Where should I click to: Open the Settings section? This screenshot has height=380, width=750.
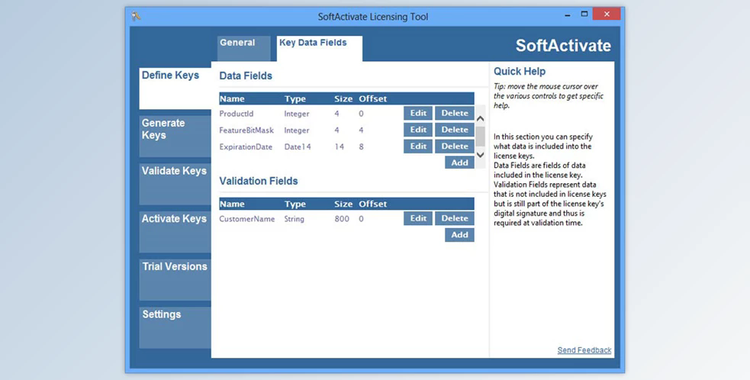point(175,328)
